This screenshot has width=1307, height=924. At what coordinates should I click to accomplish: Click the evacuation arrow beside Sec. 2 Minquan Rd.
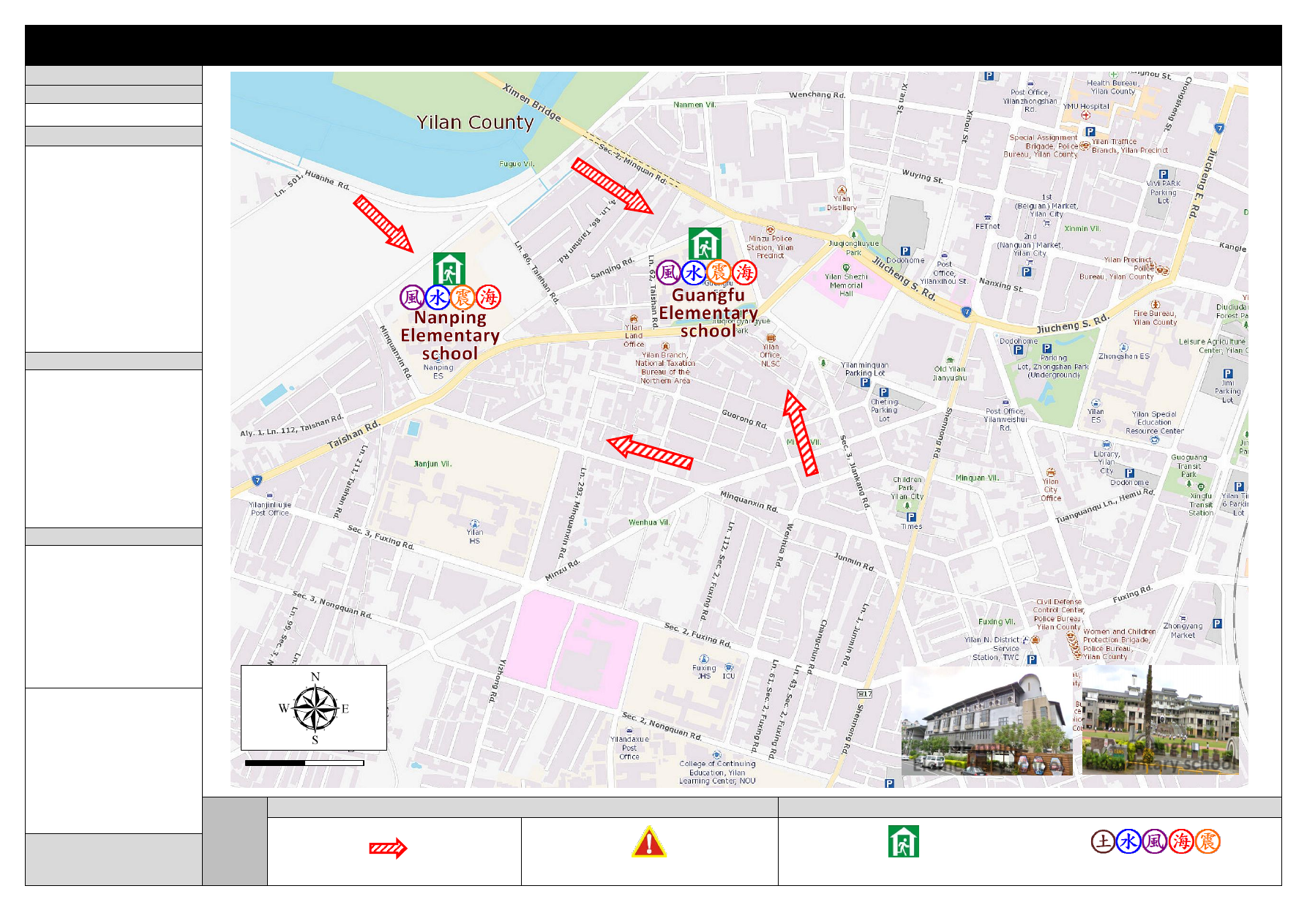(613, 187)
